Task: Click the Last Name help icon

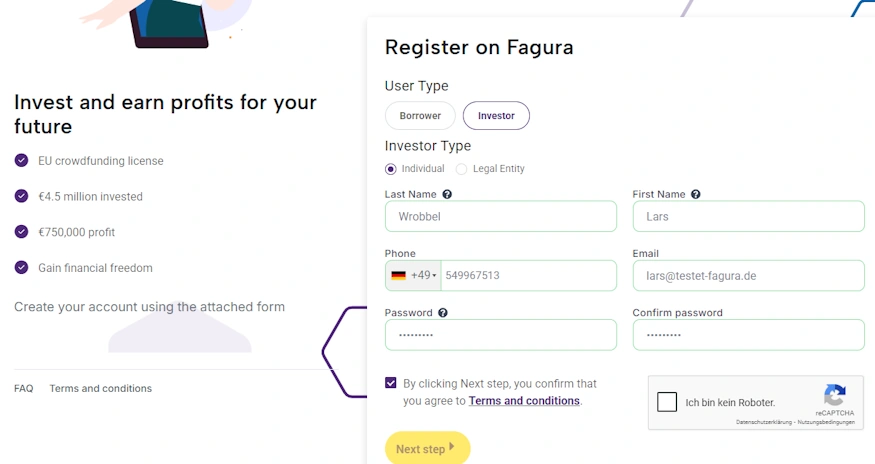Action: click(x=447, y=194)
